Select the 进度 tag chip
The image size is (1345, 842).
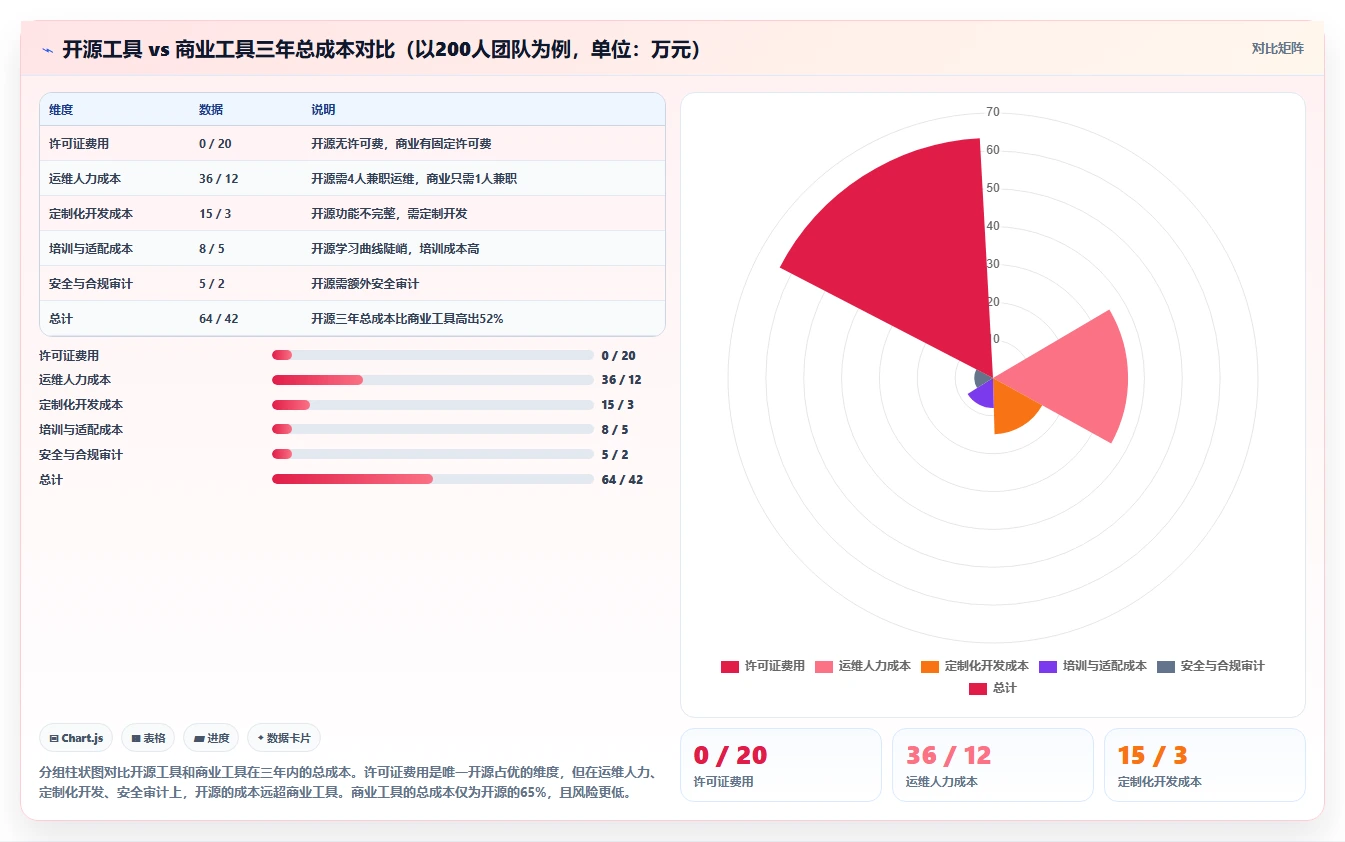(211, 738)
